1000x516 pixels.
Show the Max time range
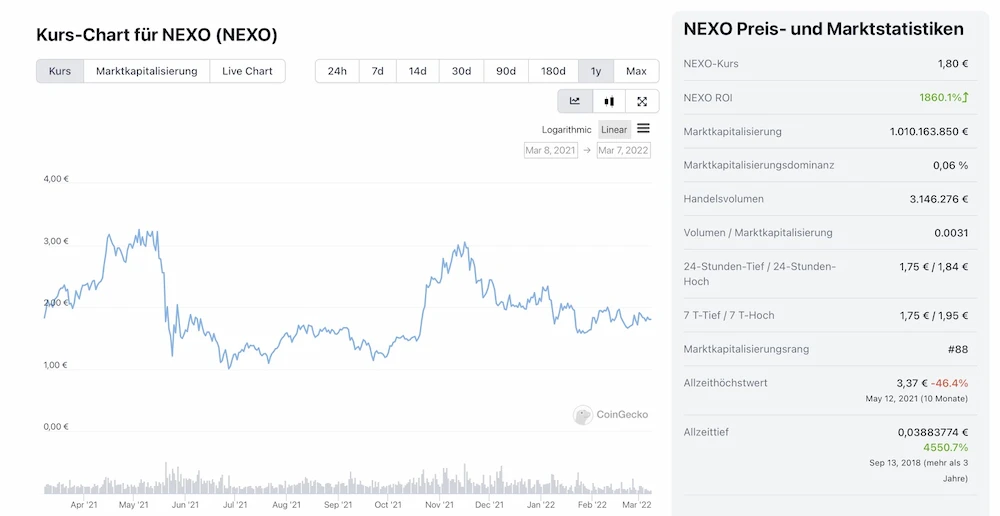(x=636, y=71)
